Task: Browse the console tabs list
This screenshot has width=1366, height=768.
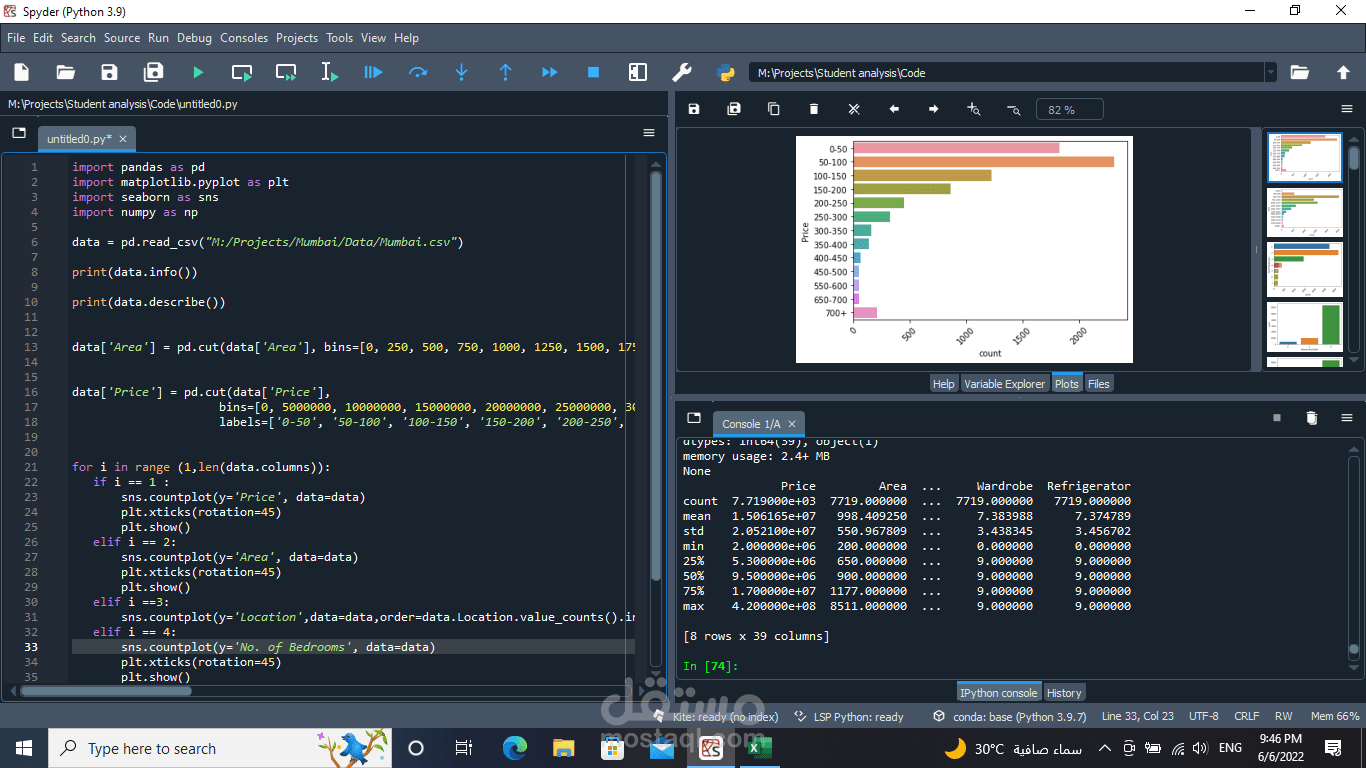Action: pos(694,418)
